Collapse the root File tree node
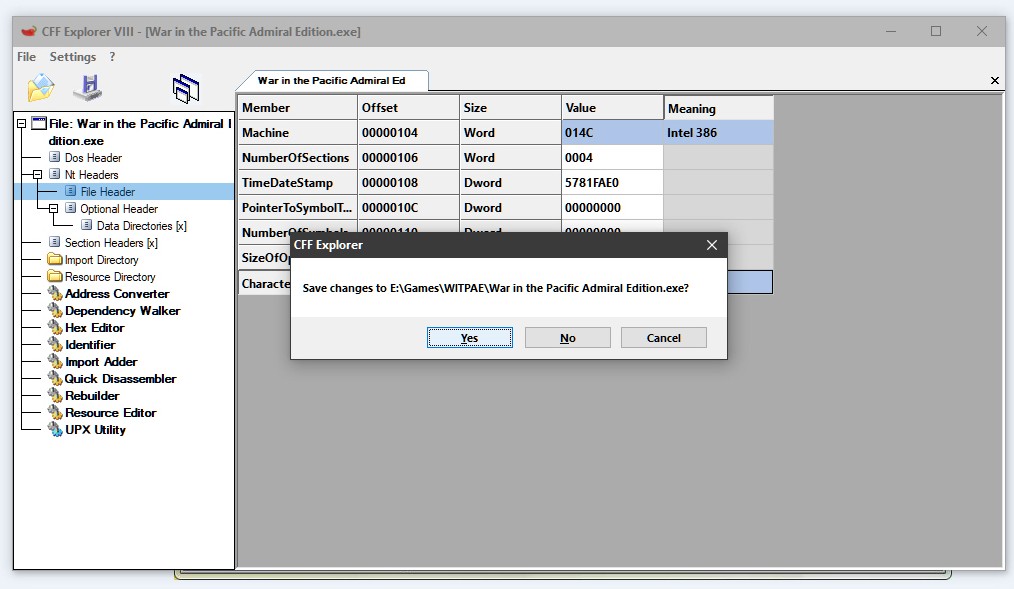Viewport: 1014px width, 589px height. 21,123
